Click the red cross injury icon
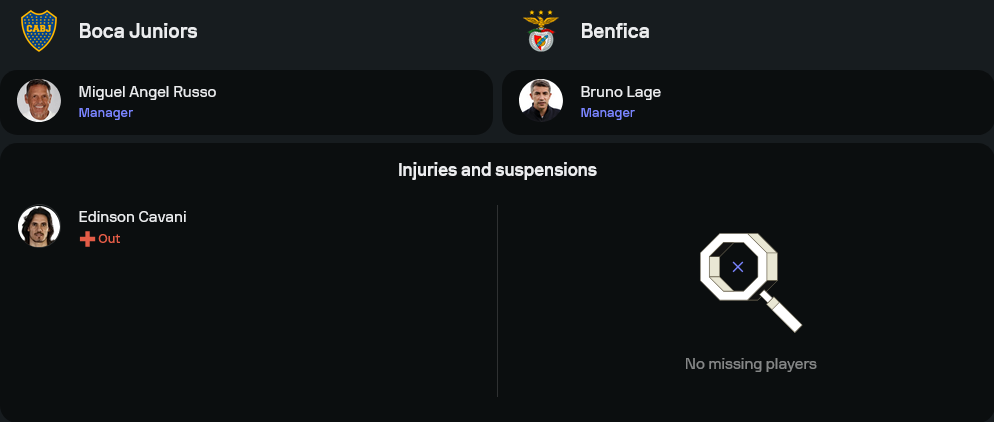994x422 pixels. (87, 239)
